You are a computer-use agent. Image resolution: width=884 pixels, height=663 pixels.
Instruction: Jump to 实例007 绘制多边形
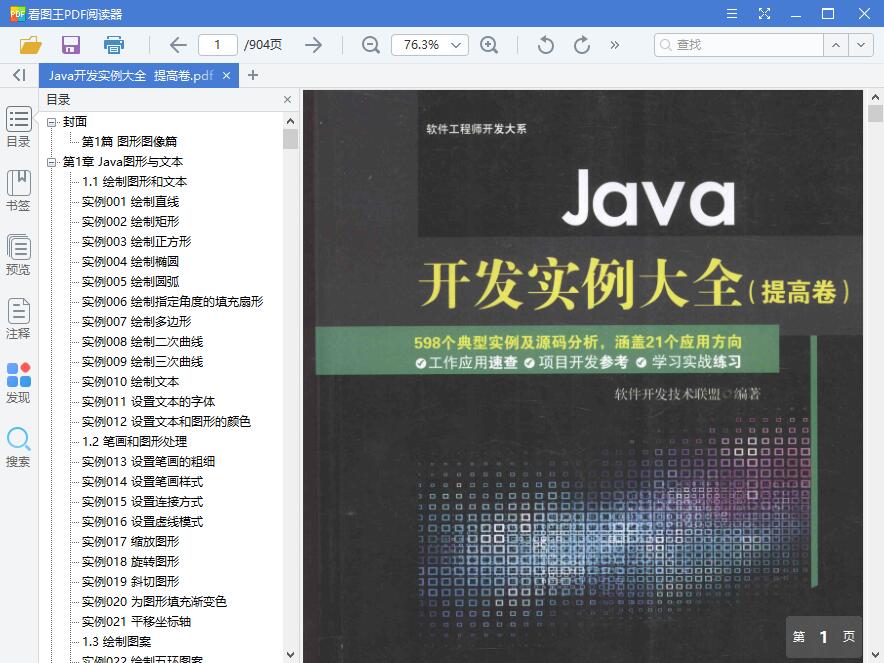(136, 322)
